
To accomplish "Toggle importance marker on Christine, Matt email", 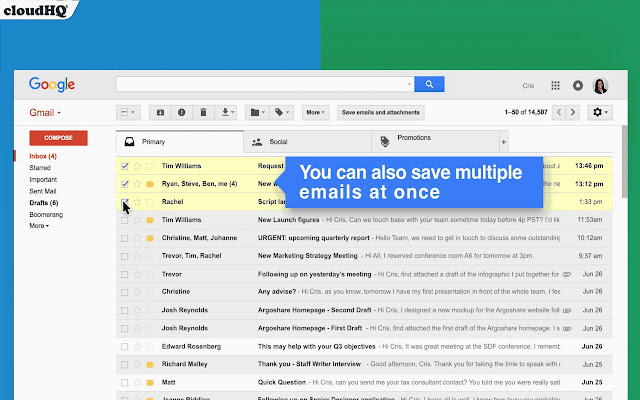I will coord(150,238).
